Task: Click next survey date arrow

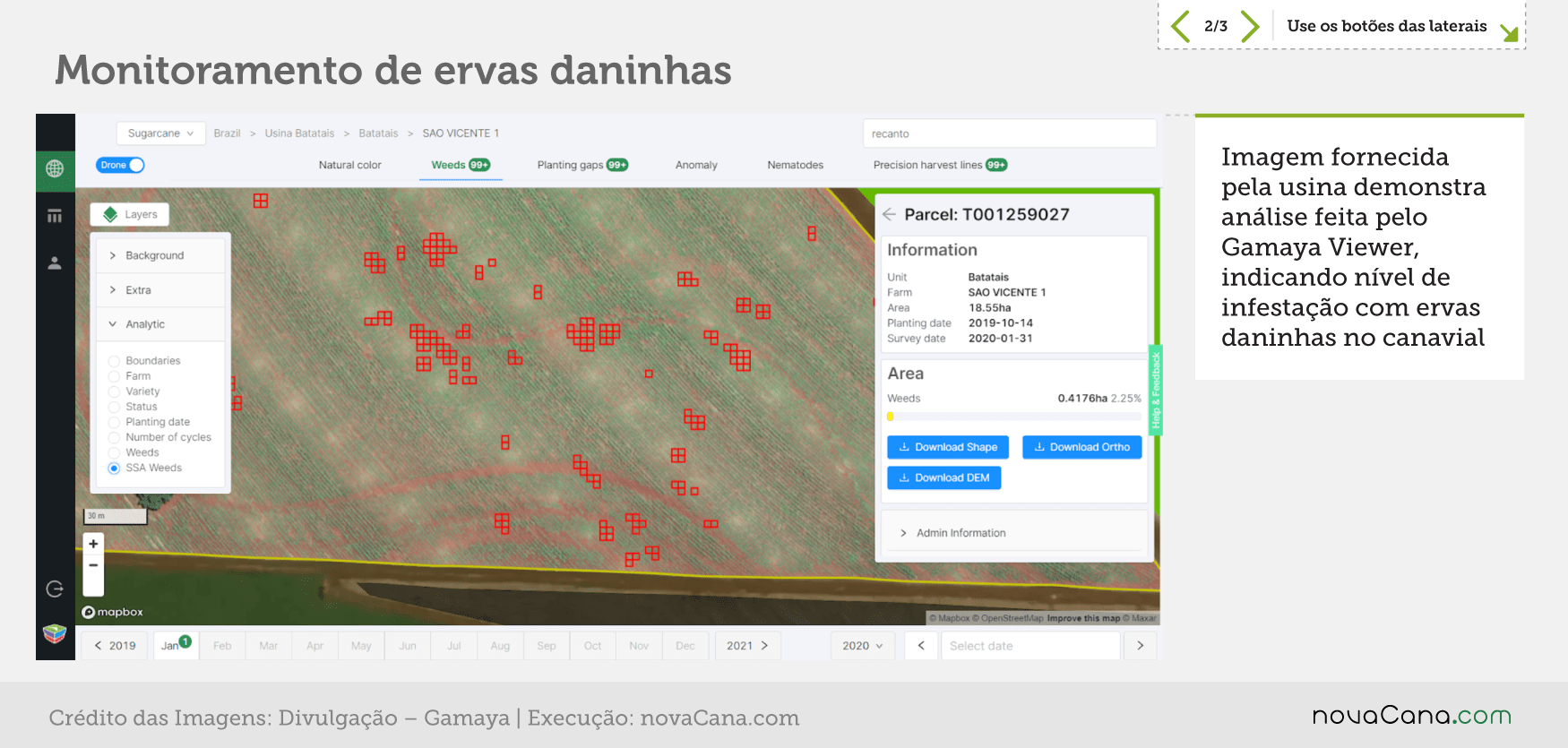Action: click(1140, 646)
